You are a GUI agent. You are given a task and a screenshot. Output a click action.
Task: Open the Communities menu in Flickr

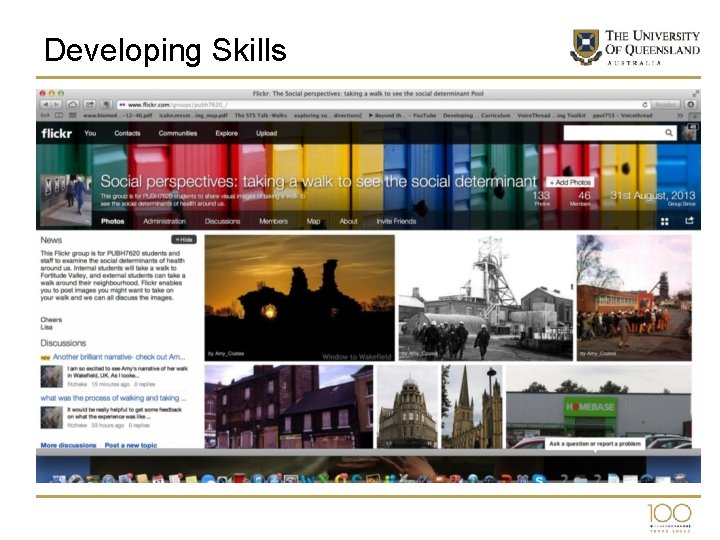(178, 133)
